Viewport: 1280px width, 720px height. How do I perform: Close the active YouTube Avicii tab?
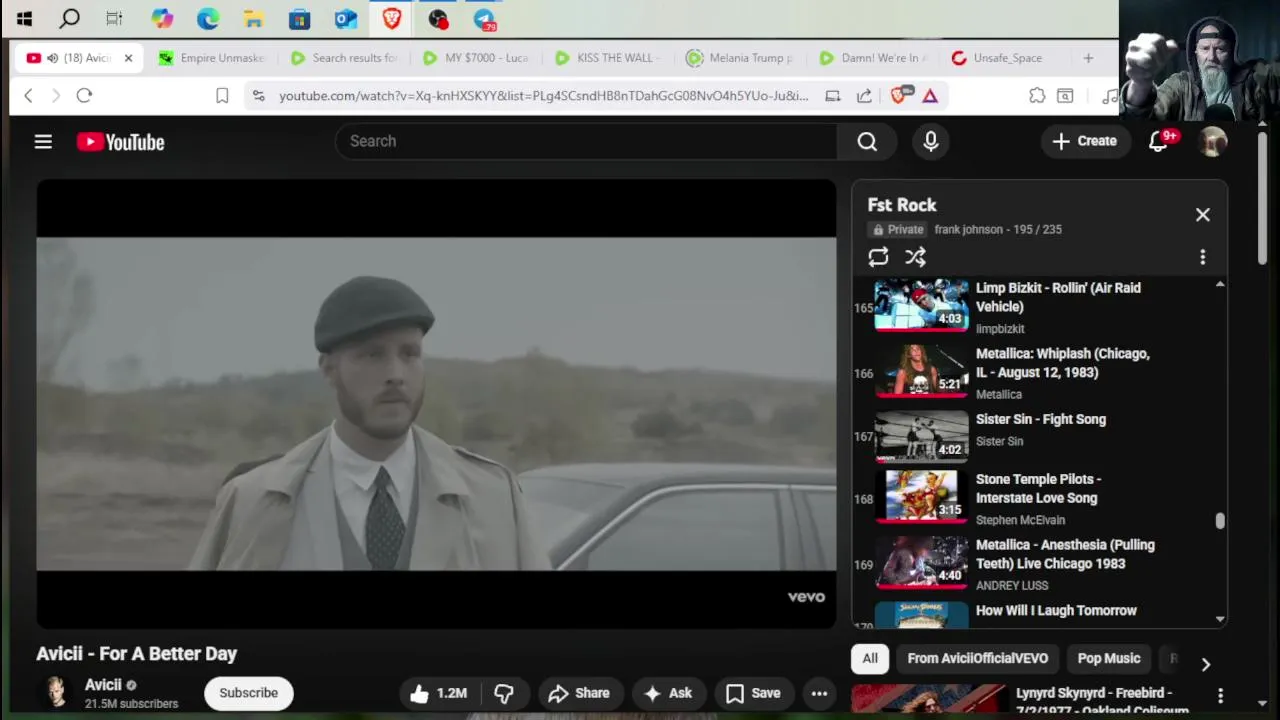pos(128,58)
